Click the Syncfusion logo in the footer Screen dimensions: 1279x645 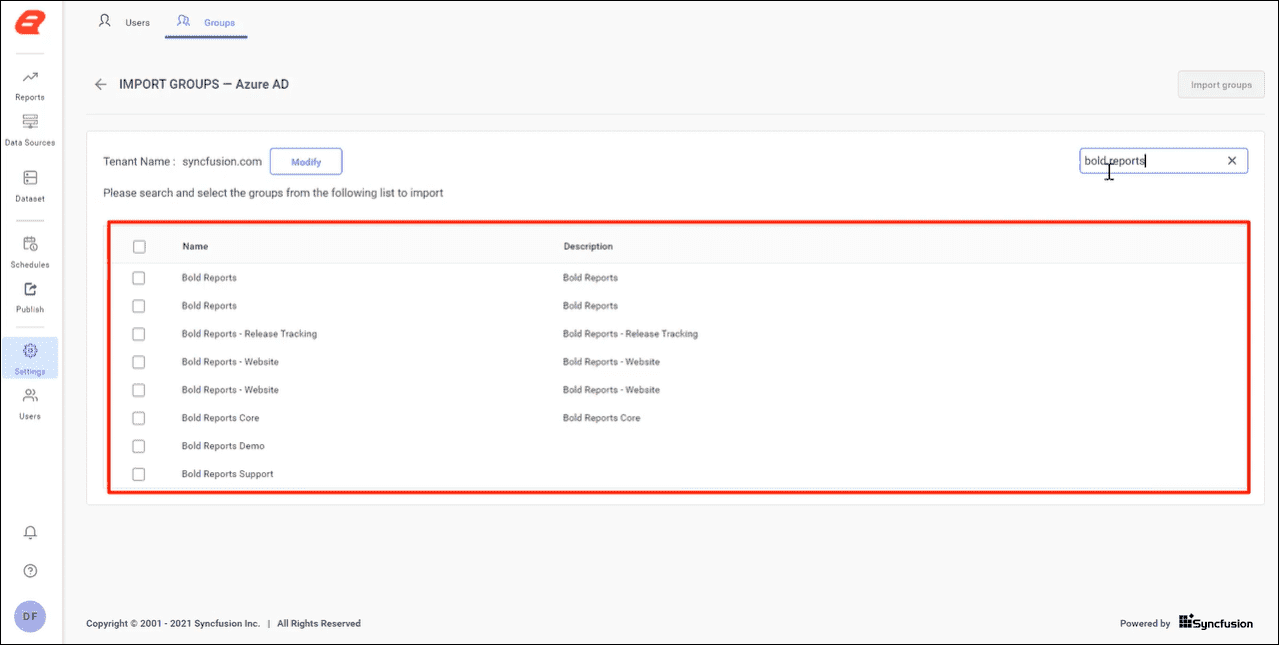pos(1215,623)
